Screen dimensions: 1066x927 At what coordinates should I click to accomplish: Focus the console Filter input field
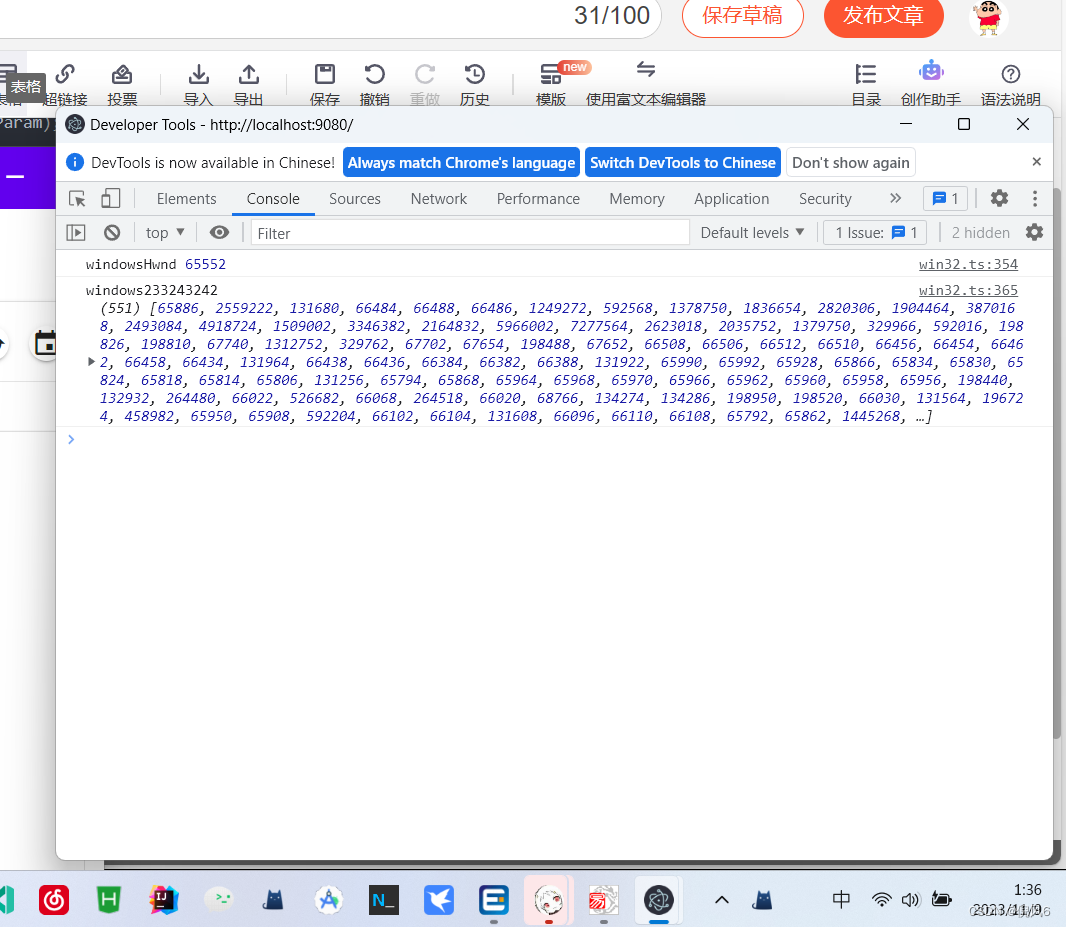[470, 233]
